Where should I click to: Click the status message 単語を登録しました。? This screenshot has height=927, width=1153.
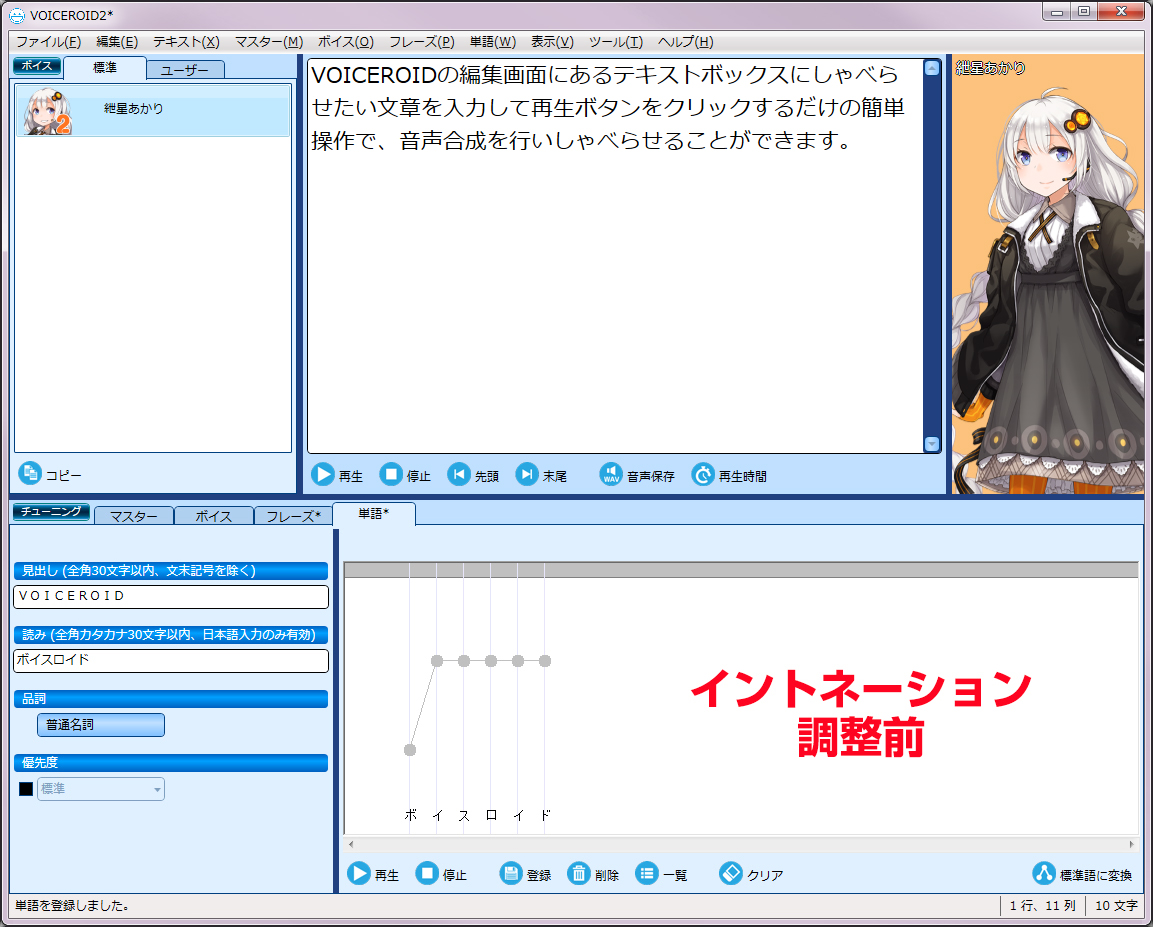coord(73,906)
